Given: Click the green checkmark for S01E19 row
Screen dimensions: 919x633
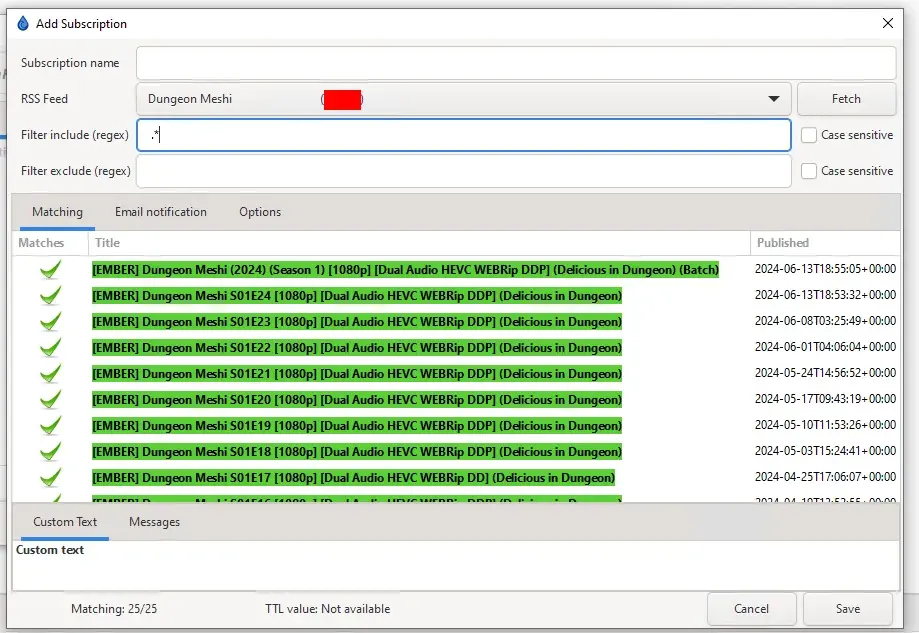Looking at the screenshot, I should (50, 426).
